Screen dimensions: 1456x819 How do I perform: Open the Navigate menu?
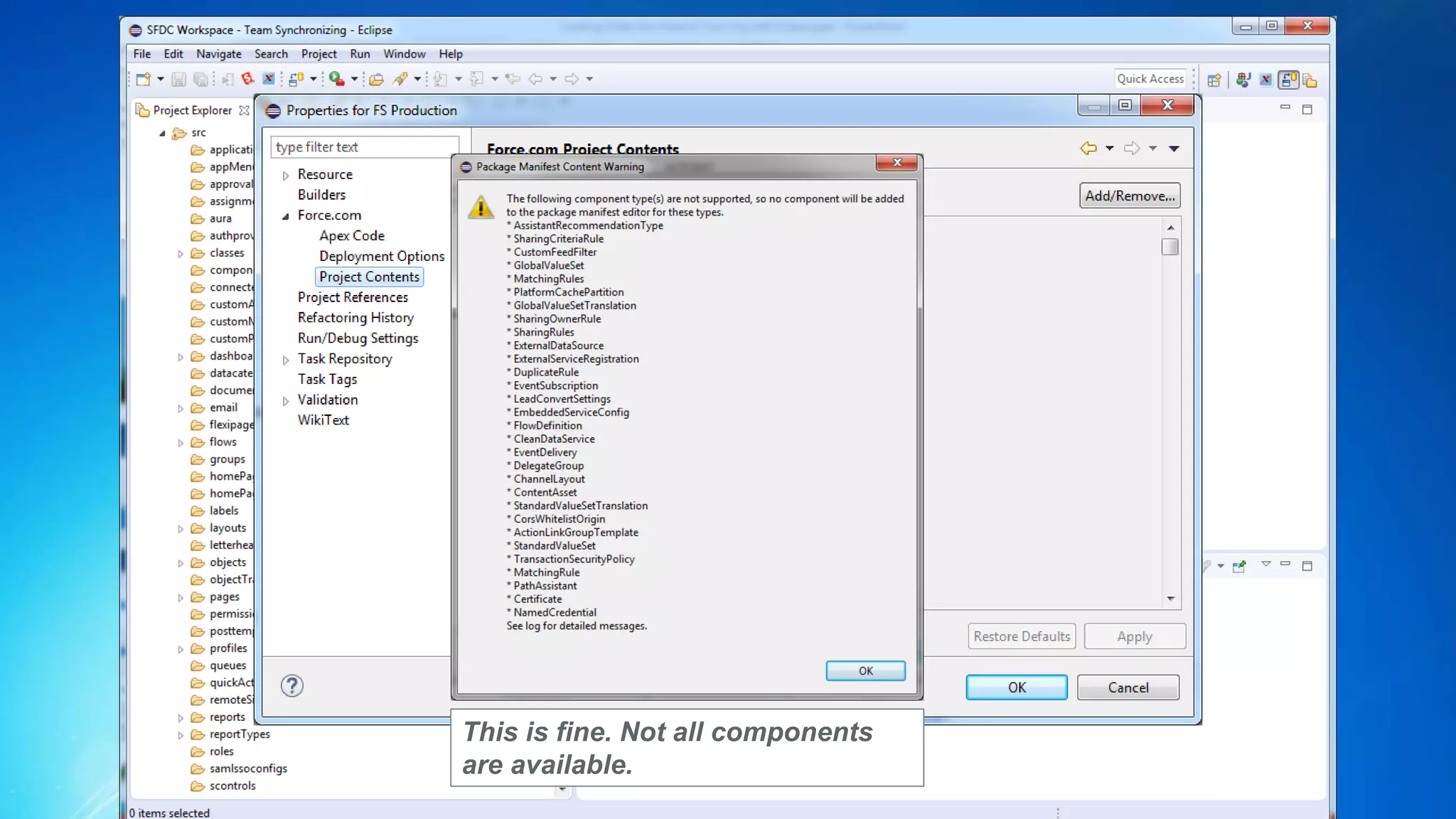coord(218,54)
